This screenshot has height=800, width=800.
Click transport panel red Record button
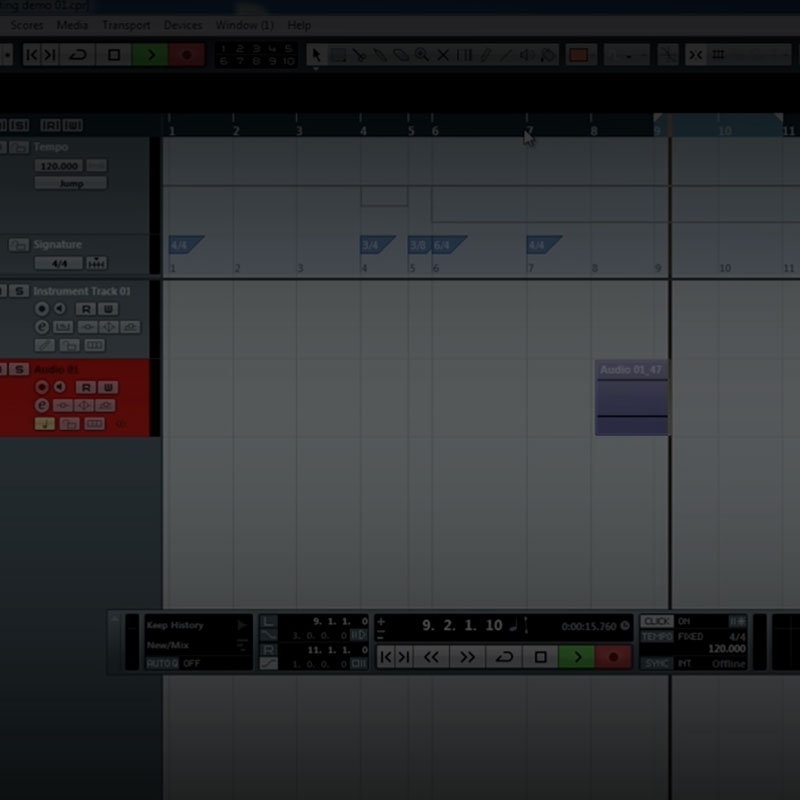point(613,657)
